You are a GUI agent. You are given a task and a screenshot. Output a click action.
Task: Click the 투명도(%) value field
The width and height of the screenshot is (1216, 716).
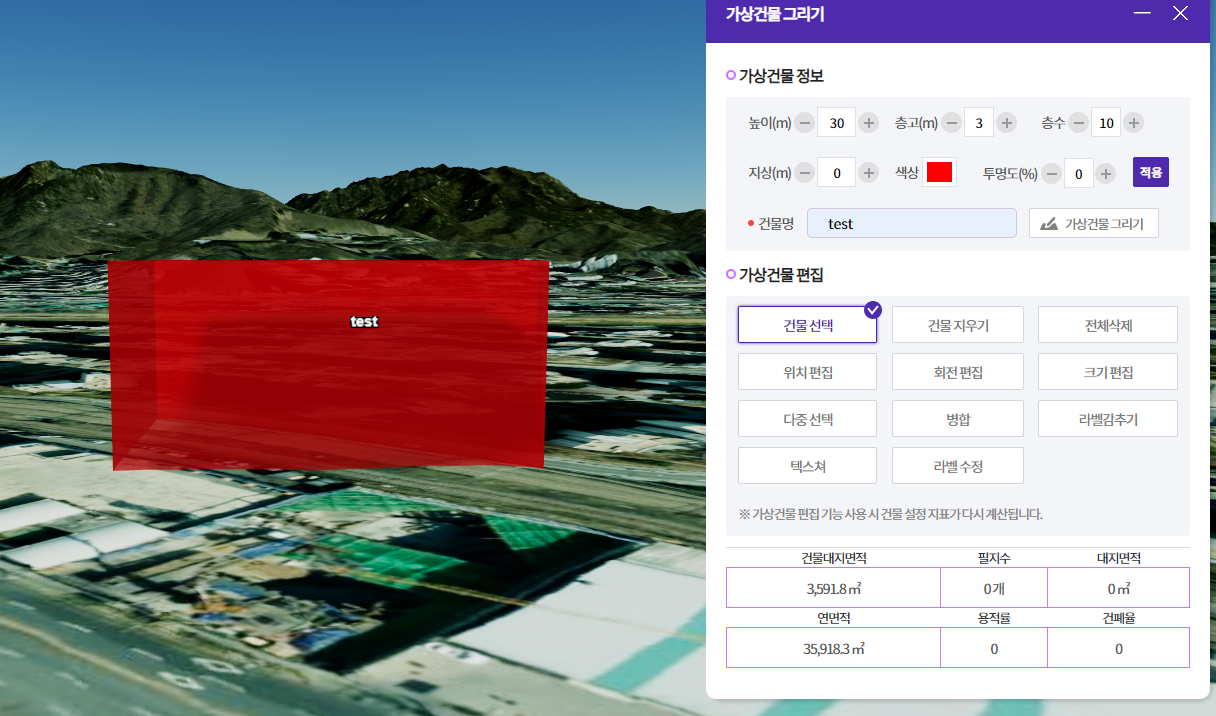point(1078,173)
